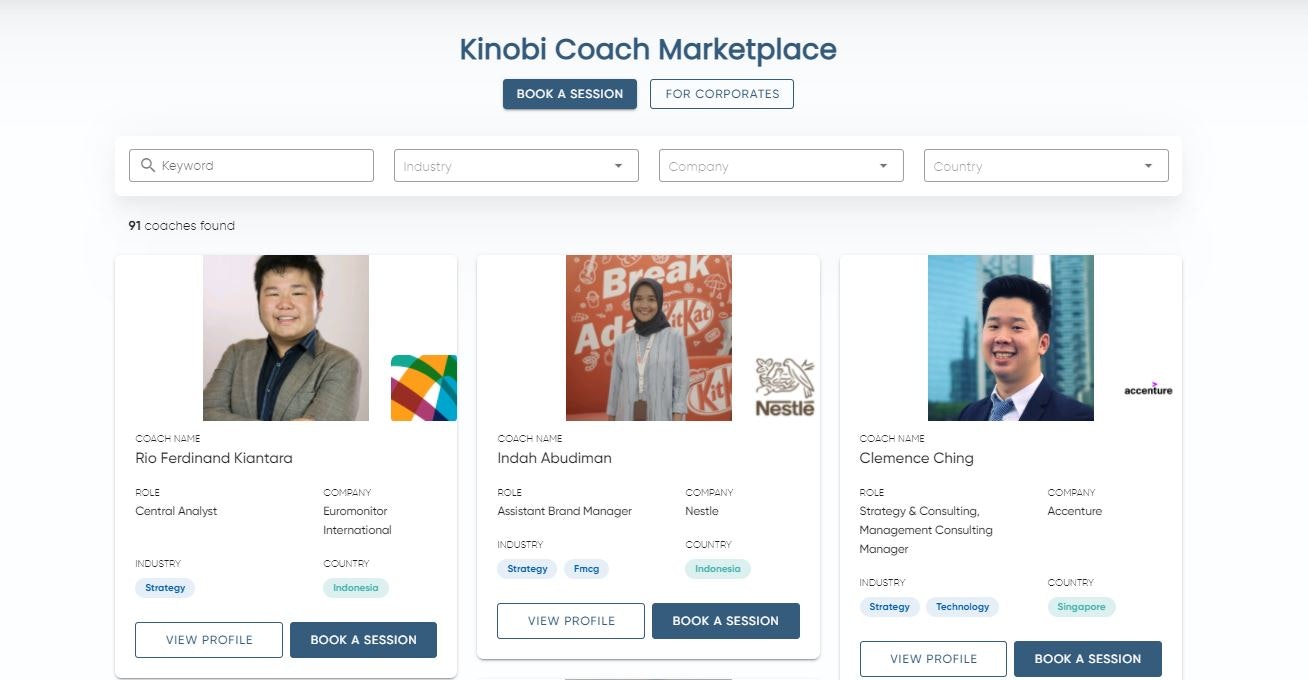Viewport: 1308px width, 680px height.
Task: Click the Singapore country tag under Clemence
Action: point(1081,606)
